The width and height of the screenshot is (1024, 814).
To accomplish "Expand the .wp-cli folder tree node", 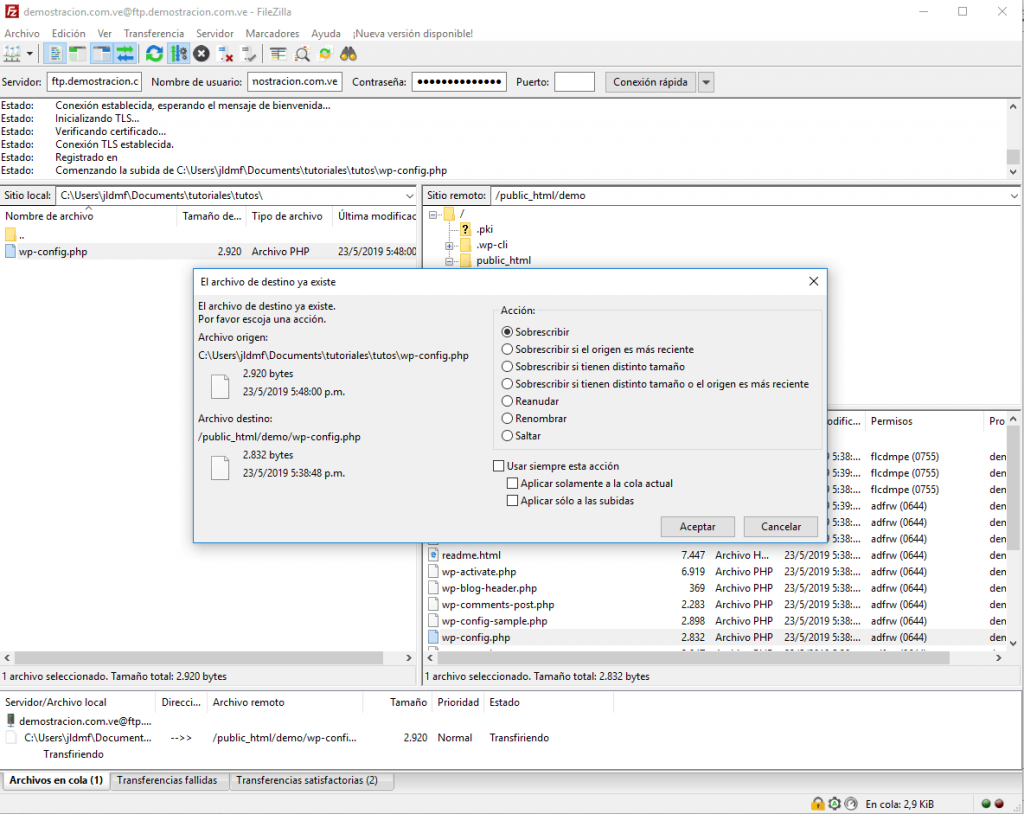I will (x=450, y=245).
